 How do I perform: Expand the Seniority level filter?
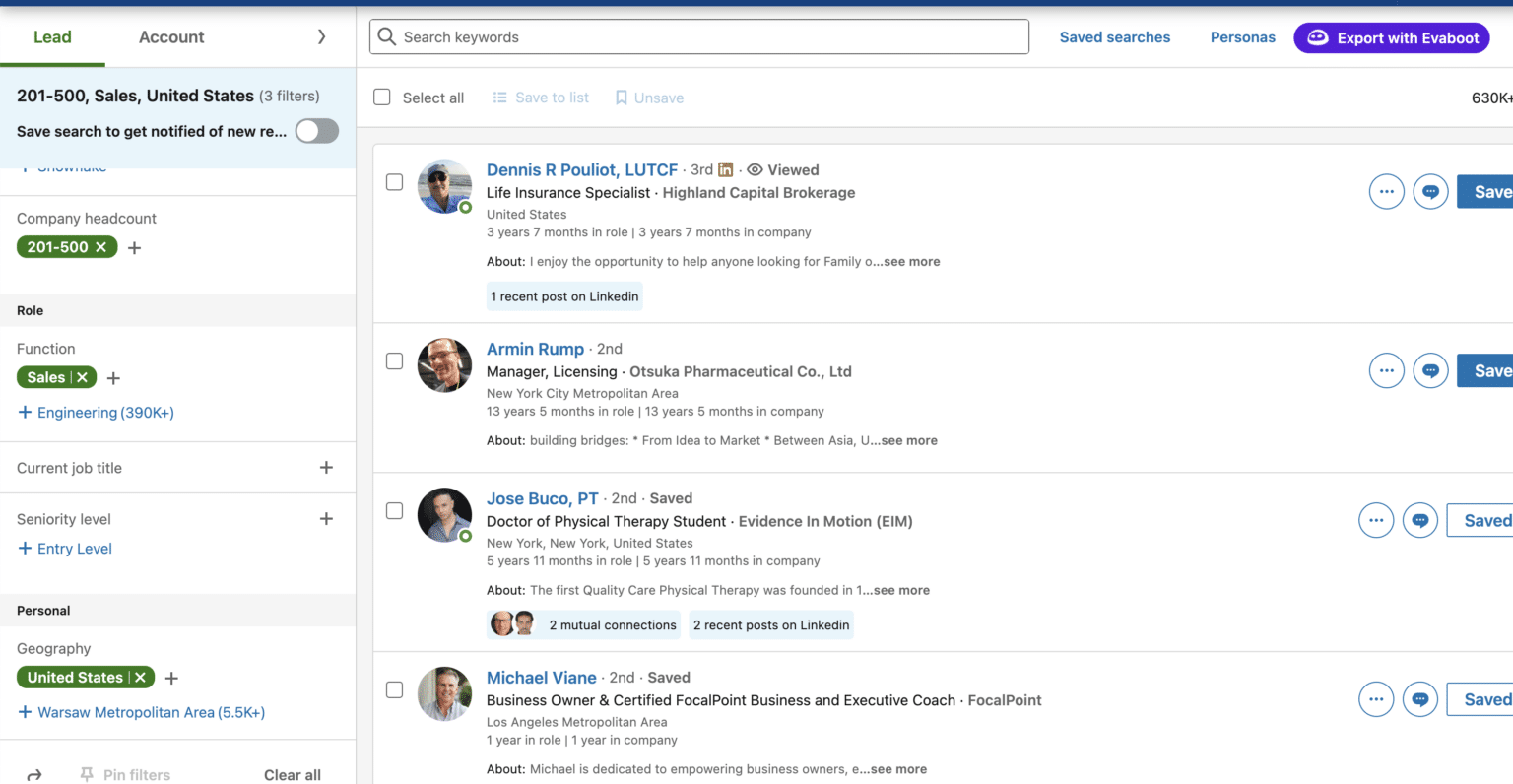click(326, 518)
